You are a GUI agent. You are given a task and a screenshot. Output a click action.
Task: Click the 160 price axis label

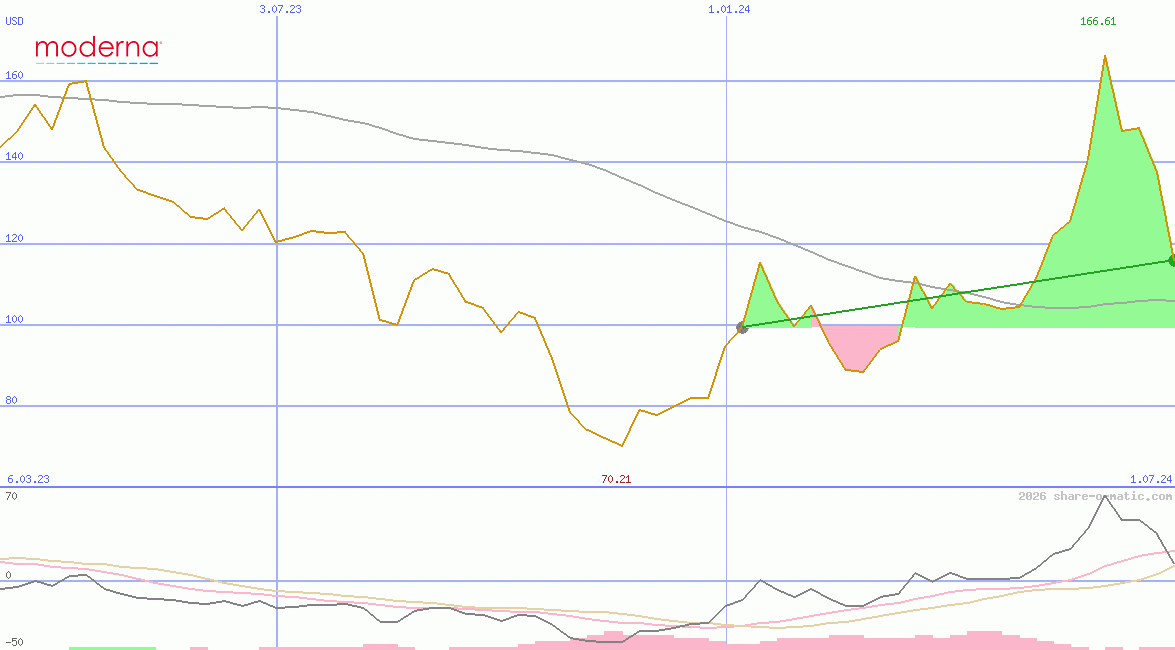pos(14,75)
